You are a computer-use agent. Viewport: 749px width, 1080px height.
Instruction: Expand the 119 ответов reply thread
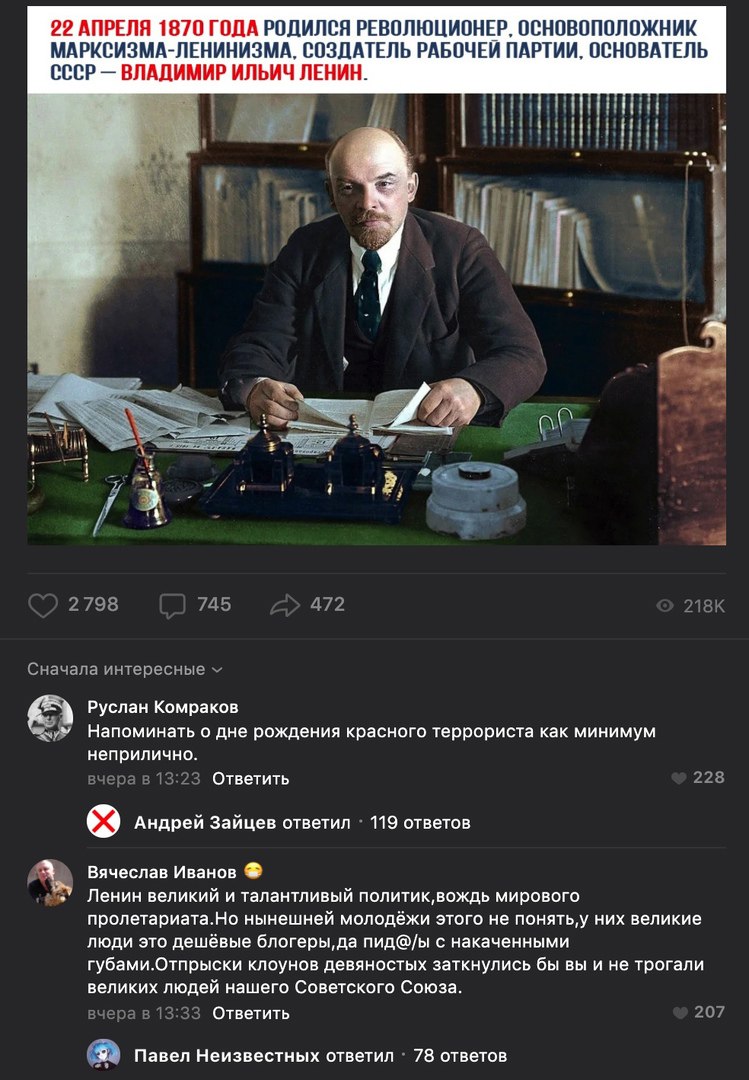420,822
